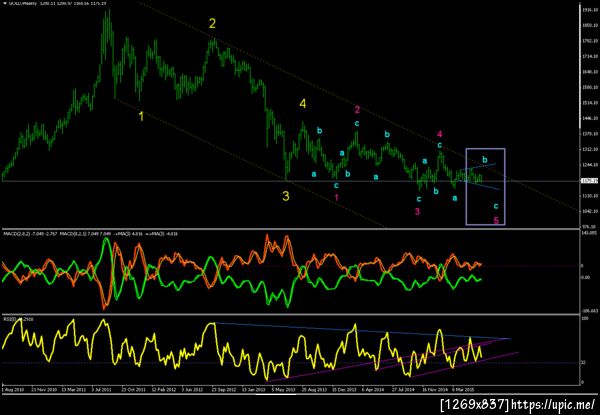Click the 1514.10 price level on the axis
Viewport: 600px width, 415px height.
point(590,103)
